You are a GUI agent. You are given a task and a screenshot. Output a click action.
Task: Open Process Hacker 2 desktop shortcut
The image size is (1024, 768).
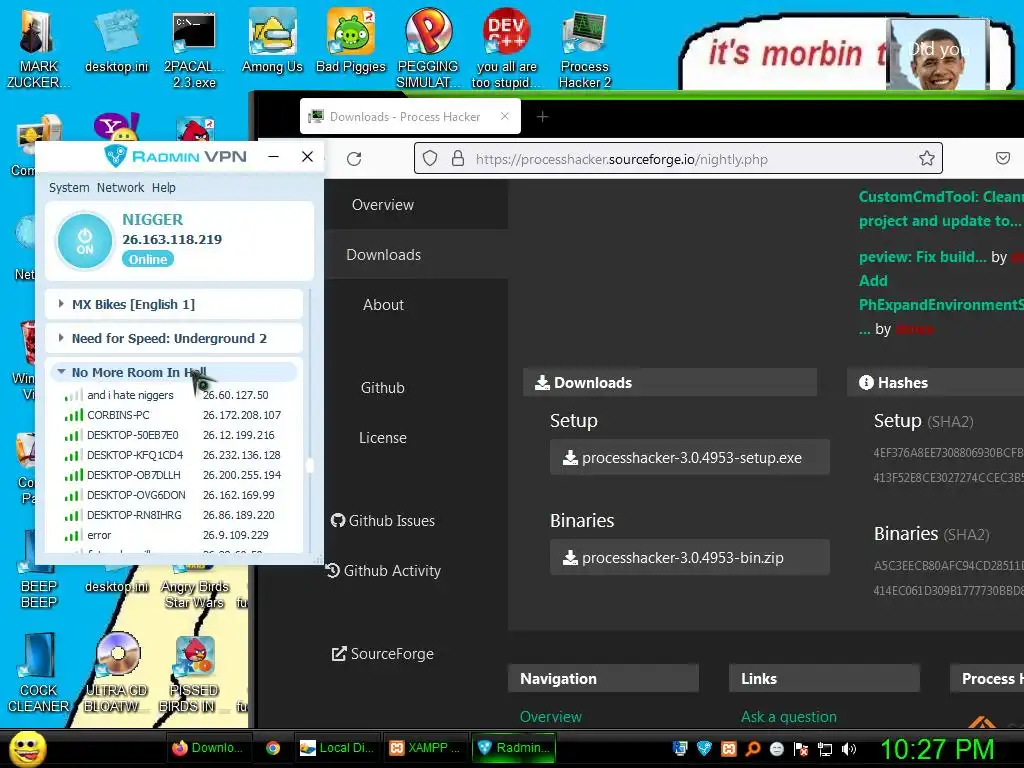584,48
